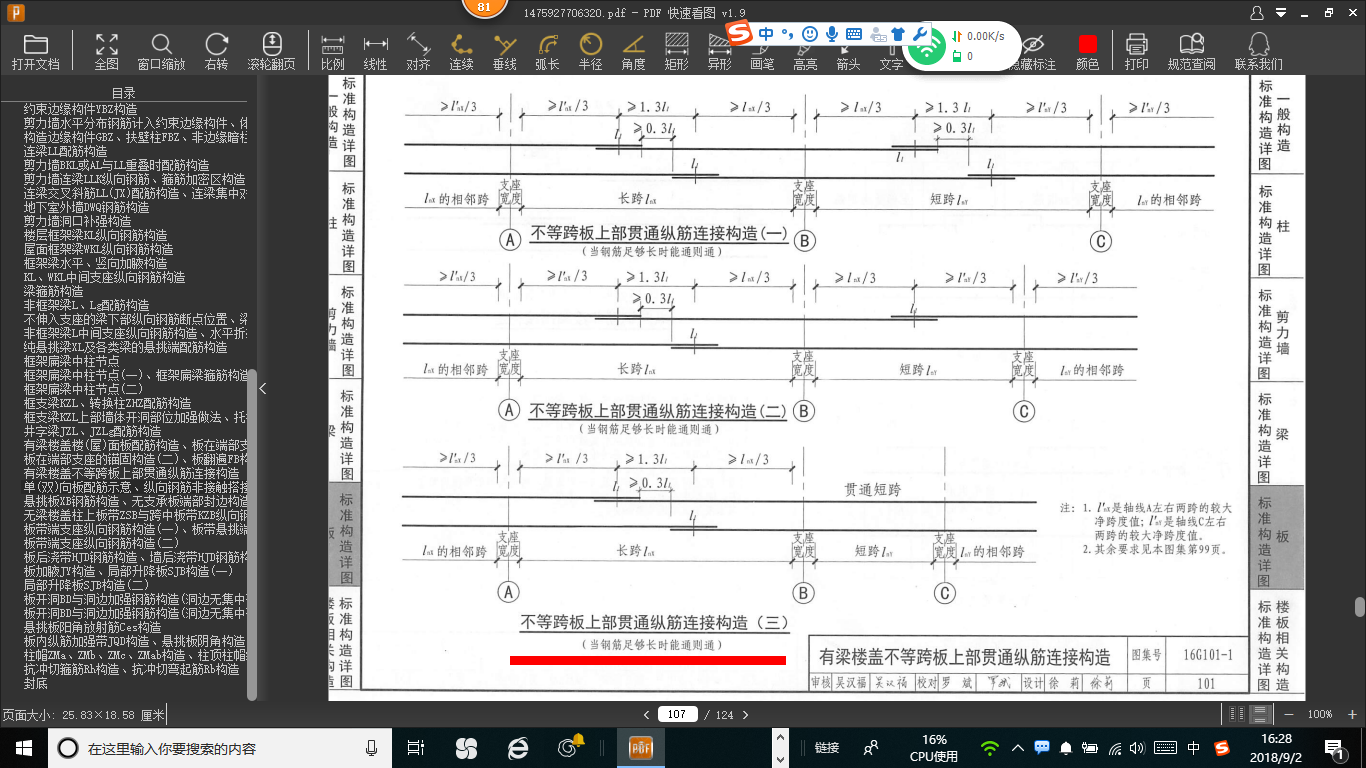This screenshot has height=768, width=1366.
Task: Select the 对齐 aligned measure tool
Action: click(x=418, y=52)
